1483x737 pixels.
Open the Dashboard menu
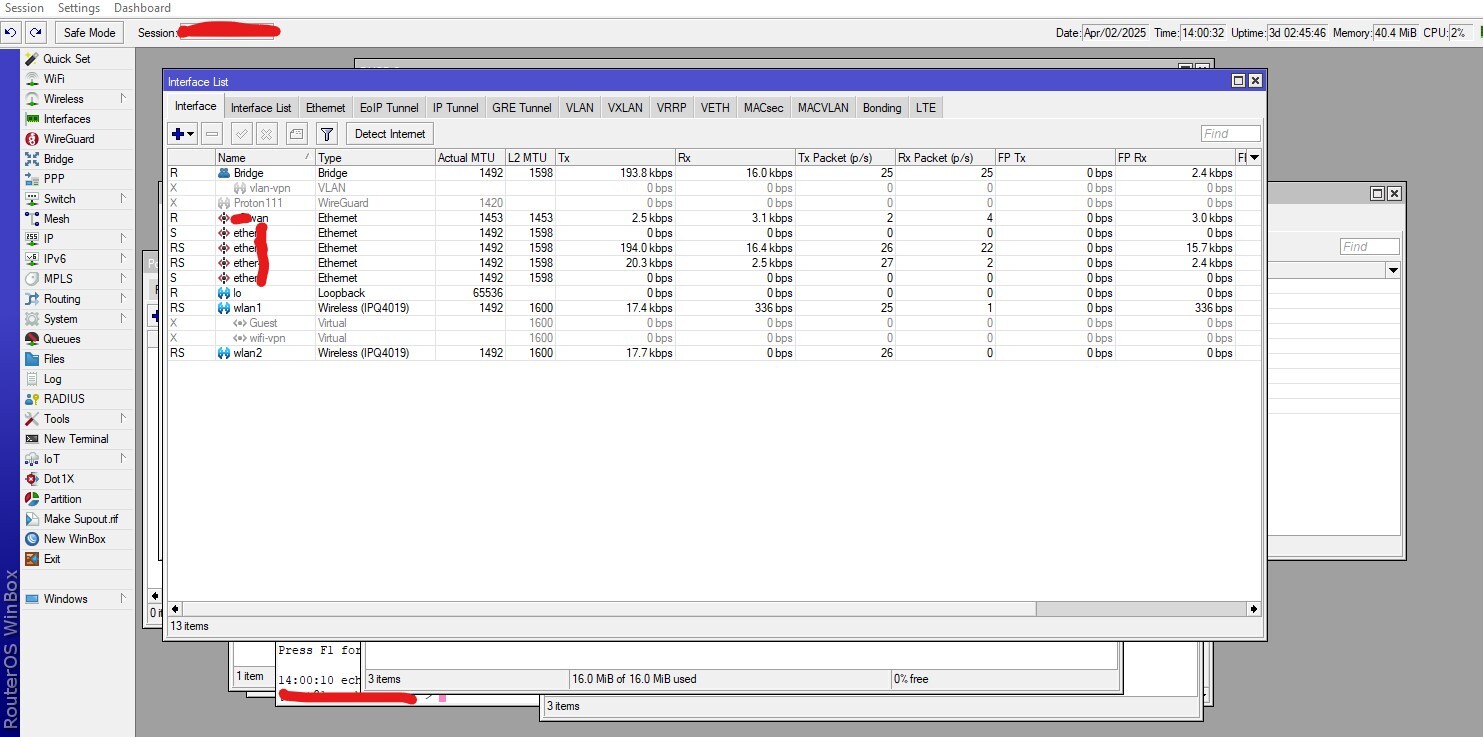tap(142, 8)
